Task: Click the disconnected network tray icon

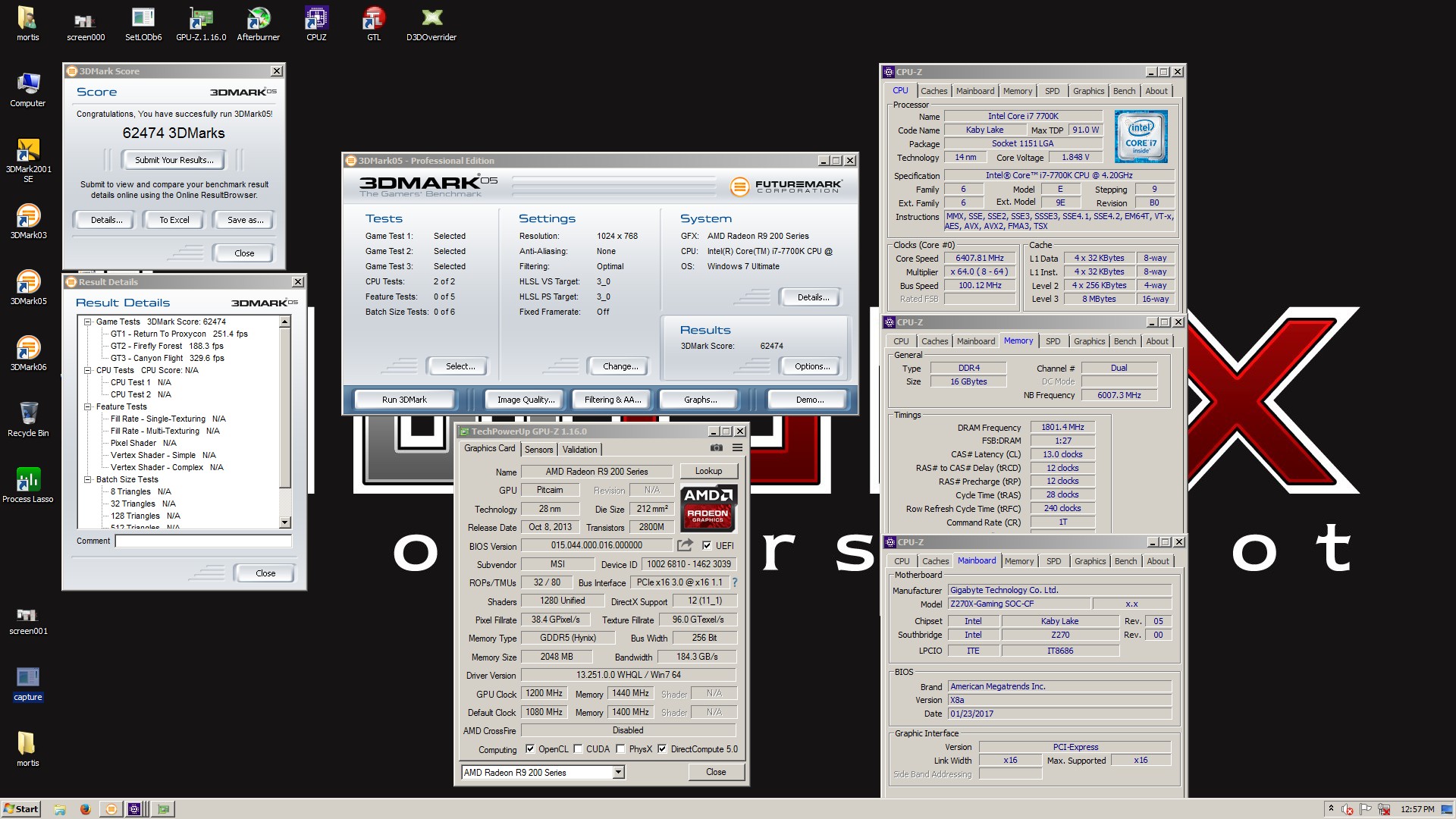Action: point(1384,809)
